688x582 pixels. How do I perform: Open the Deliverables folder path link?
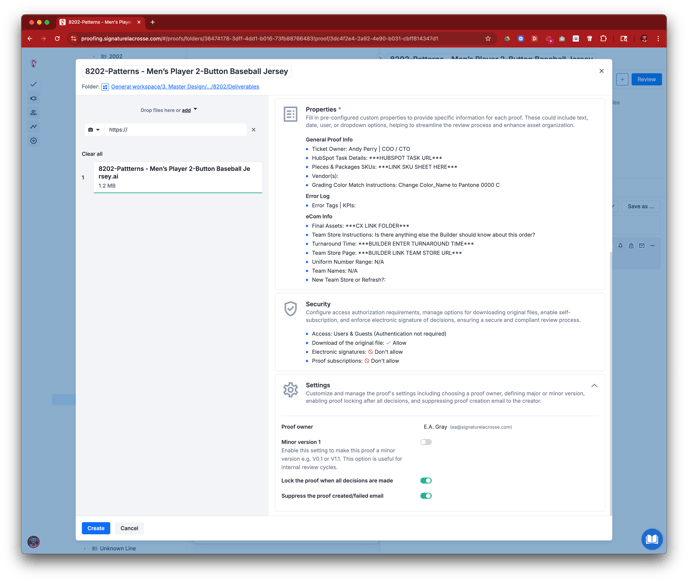[x=185, y=87]
